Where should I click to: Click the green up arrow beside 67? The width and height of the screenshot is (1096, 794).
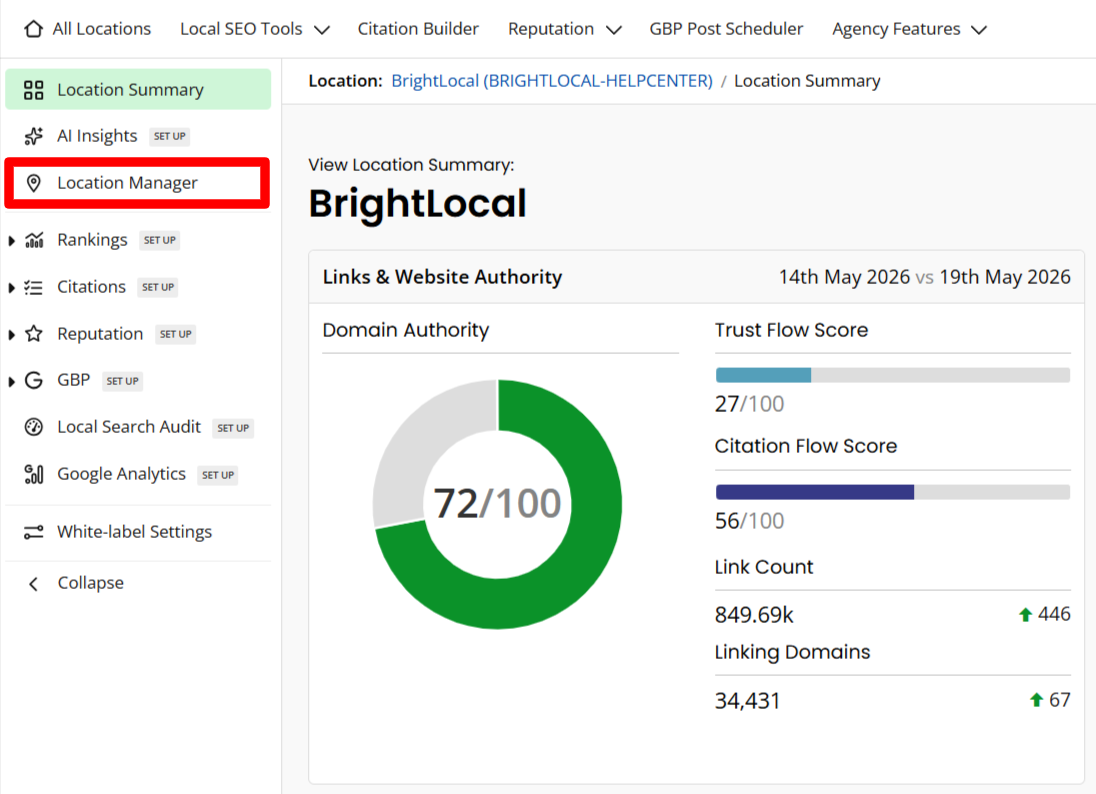[x=1037, y=700]
